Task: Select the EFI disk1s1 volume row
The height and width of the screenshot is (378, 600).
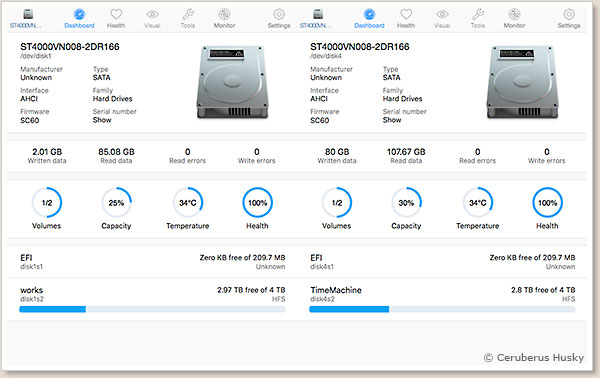Action: 152,262
